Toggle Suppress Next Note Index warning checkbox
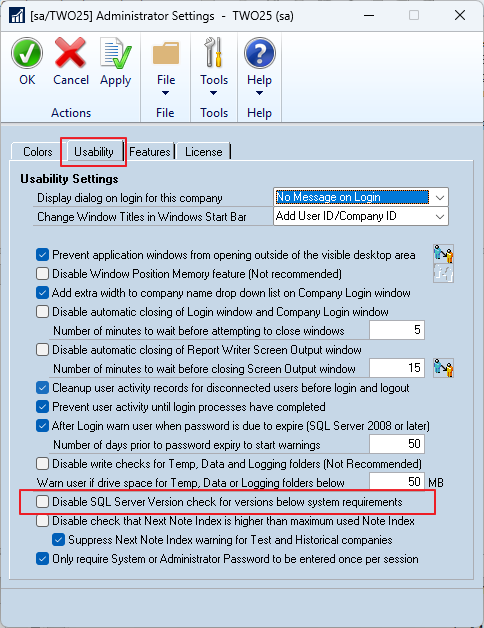This screenshot has width=484, height=628. point(58,540)
